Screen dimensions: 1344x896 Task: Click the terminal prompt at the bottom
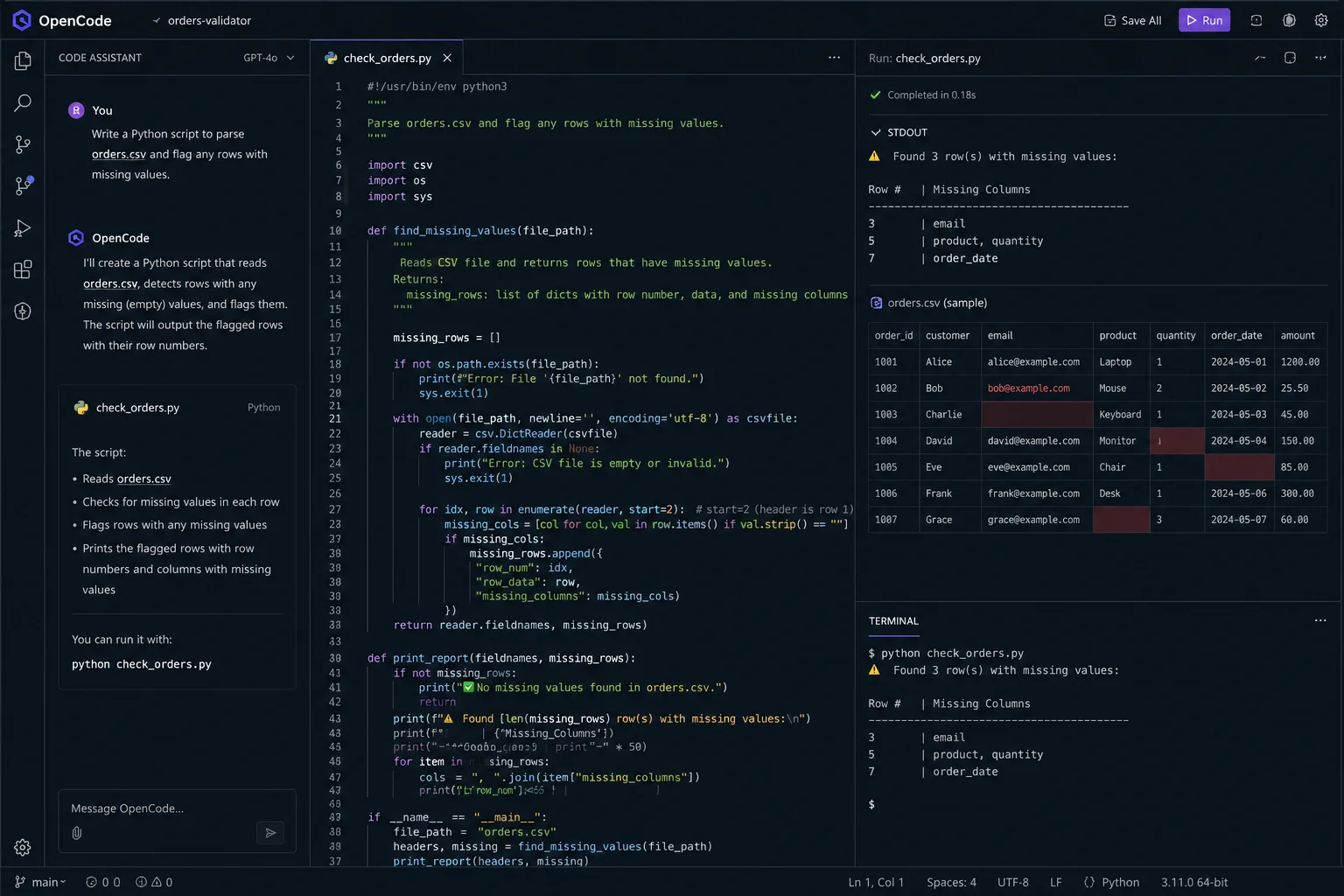point(871,804)
